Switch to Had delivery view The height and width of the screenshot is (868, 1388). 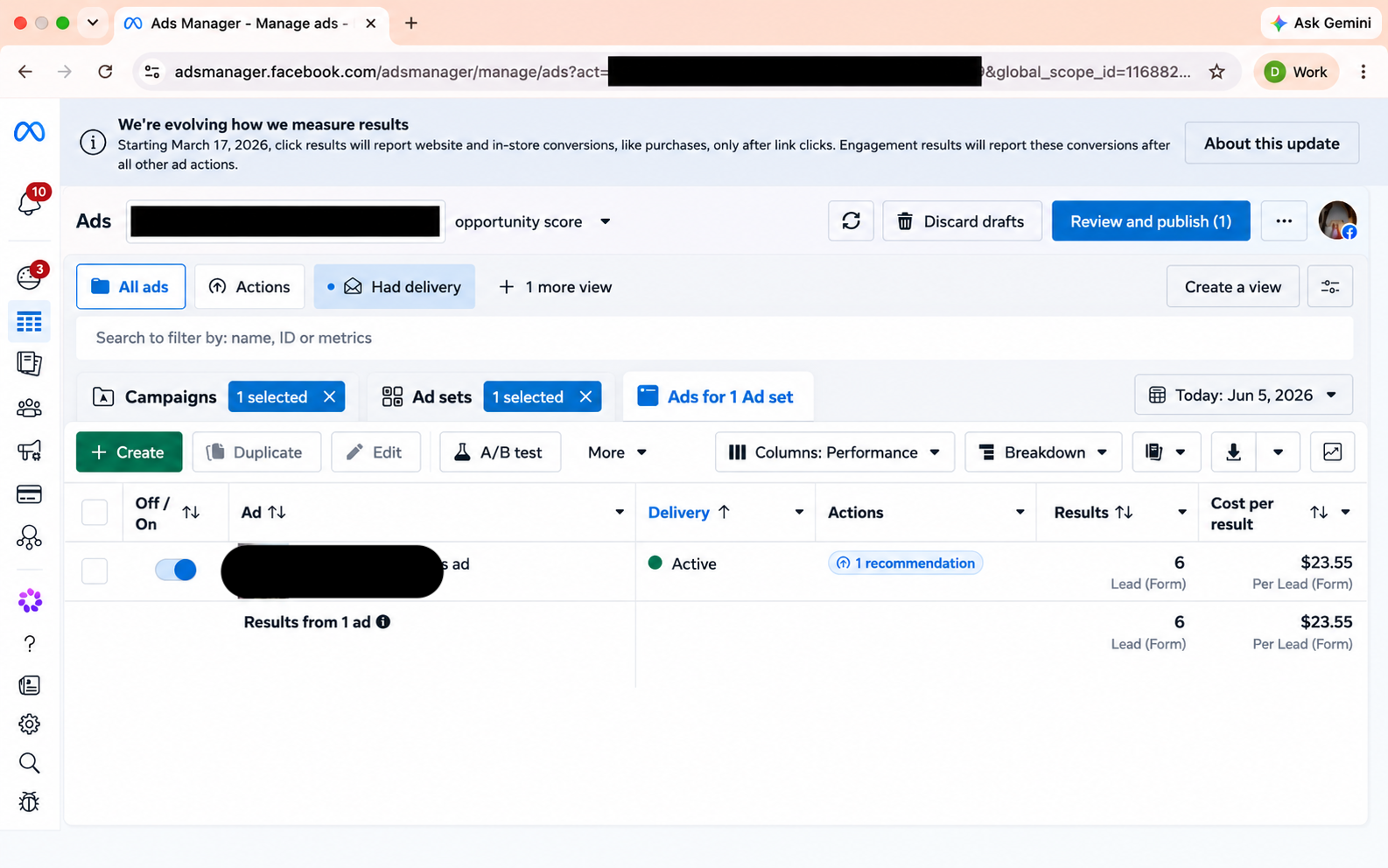click(x=394, y=286)
